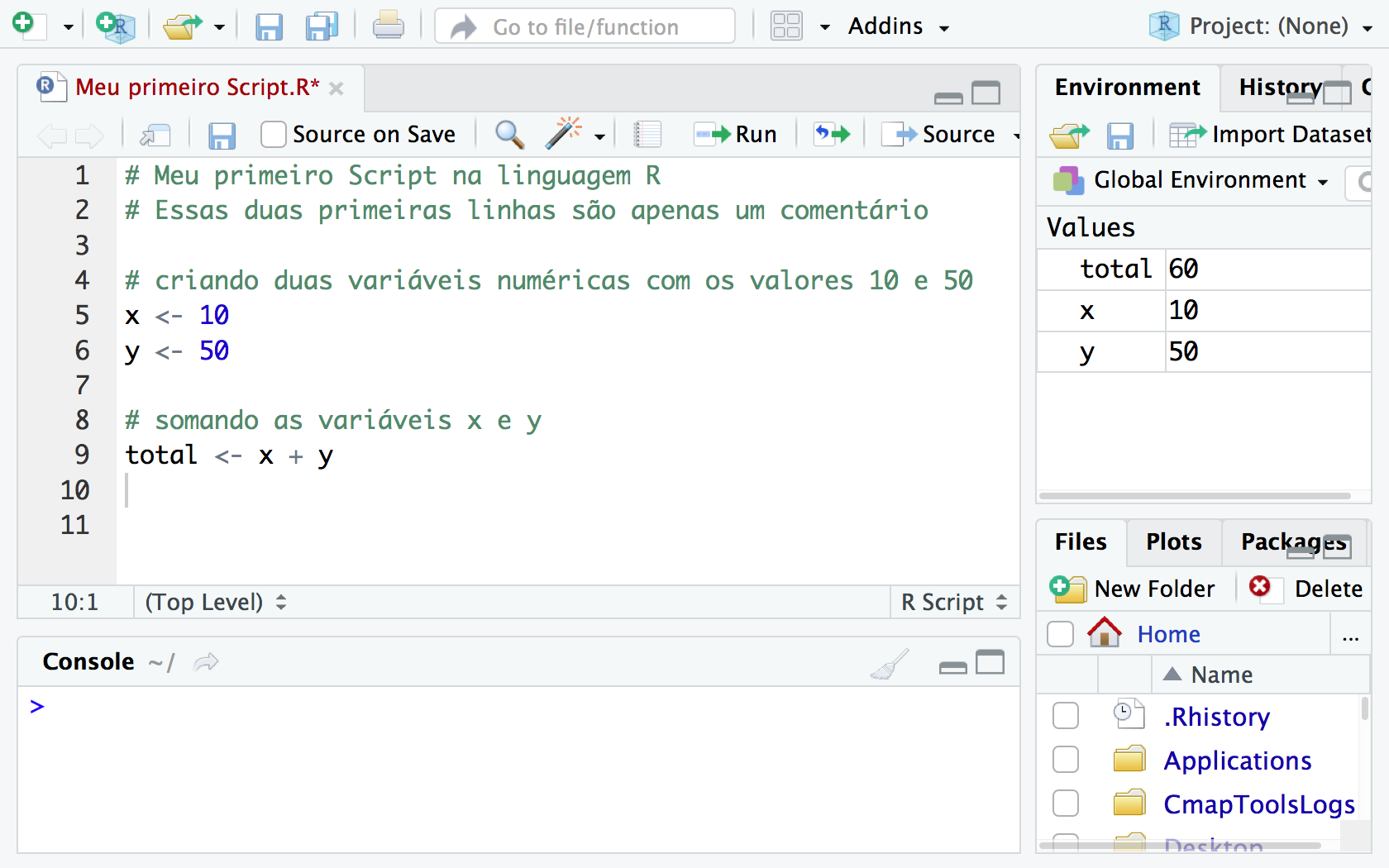The image size is (1389, 868).
Task: Switch to the Packages tab
Action: (x=1293, y=542)
